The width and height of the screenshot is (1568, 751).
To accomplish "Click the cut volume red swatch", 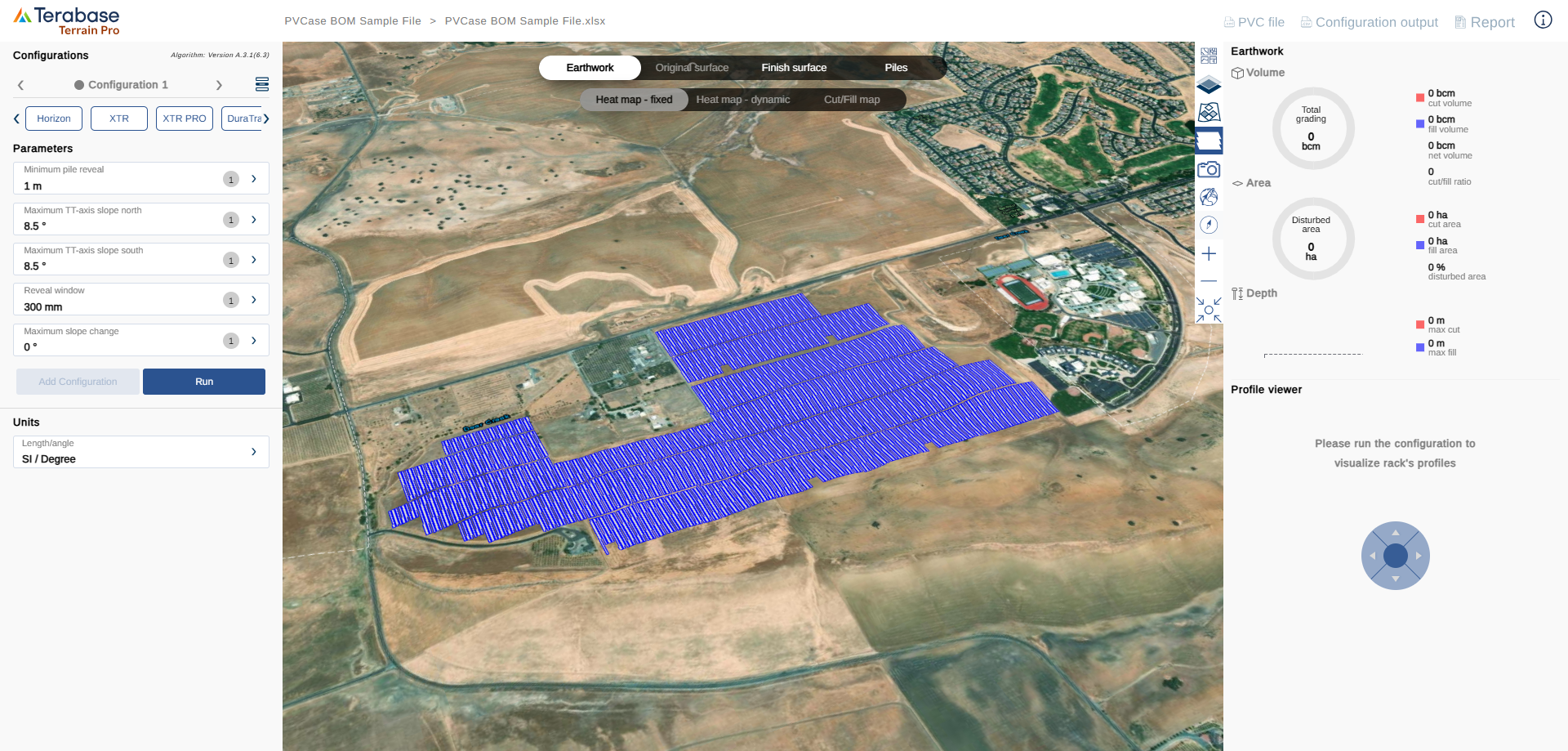I will pyautogui.click(x=1420, y=97).
